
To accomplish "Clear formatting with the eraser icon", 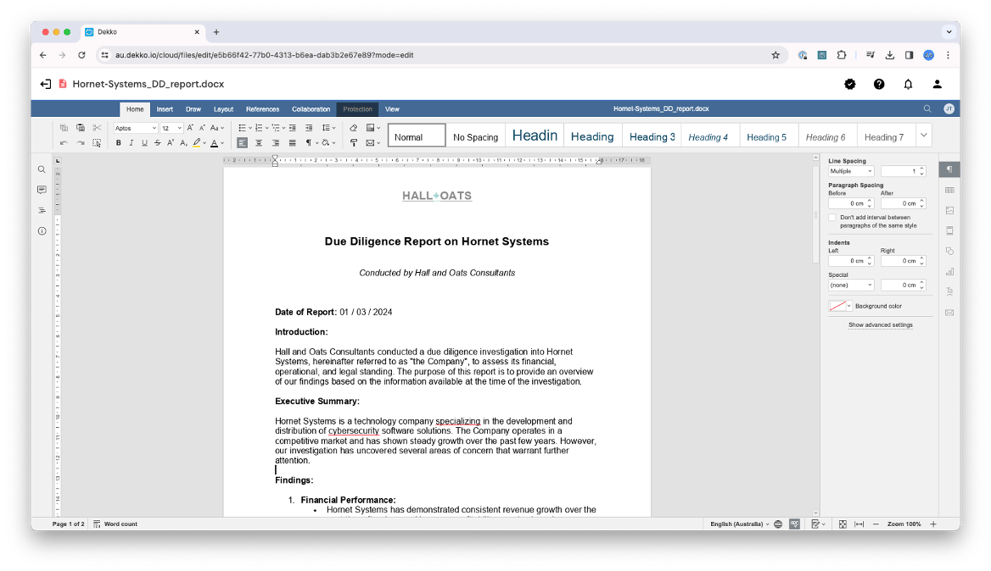I will [x=353, y=128].
